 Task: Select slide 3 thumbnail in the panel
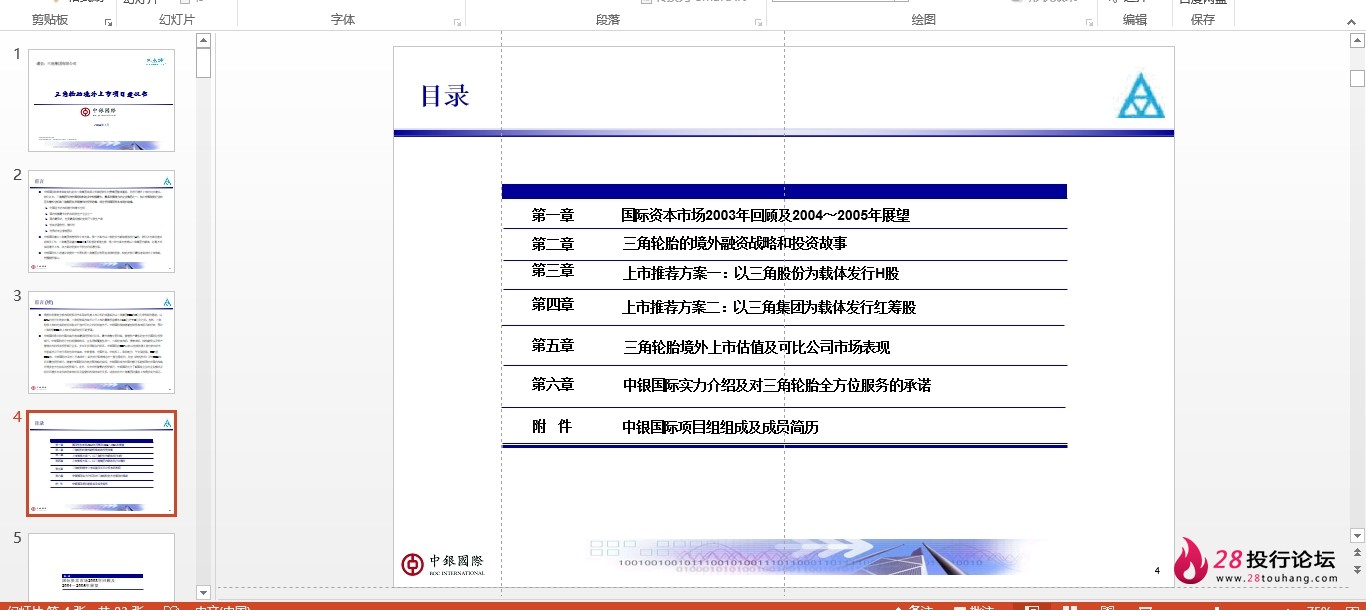click(x=101, y=342)
